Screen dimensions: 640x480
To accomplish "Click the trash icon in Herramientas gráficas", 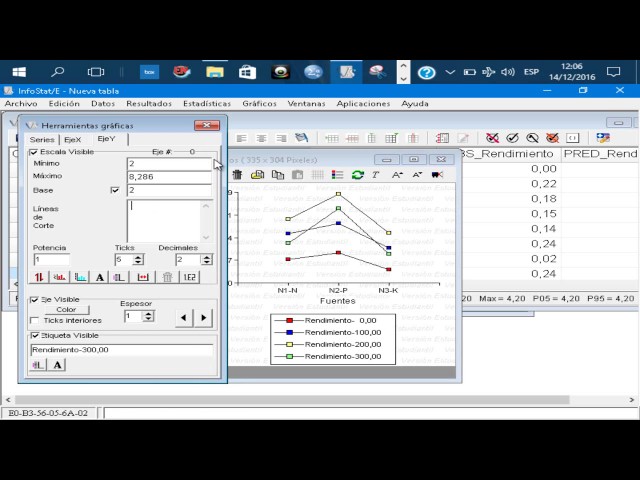I will coord(167,277).
